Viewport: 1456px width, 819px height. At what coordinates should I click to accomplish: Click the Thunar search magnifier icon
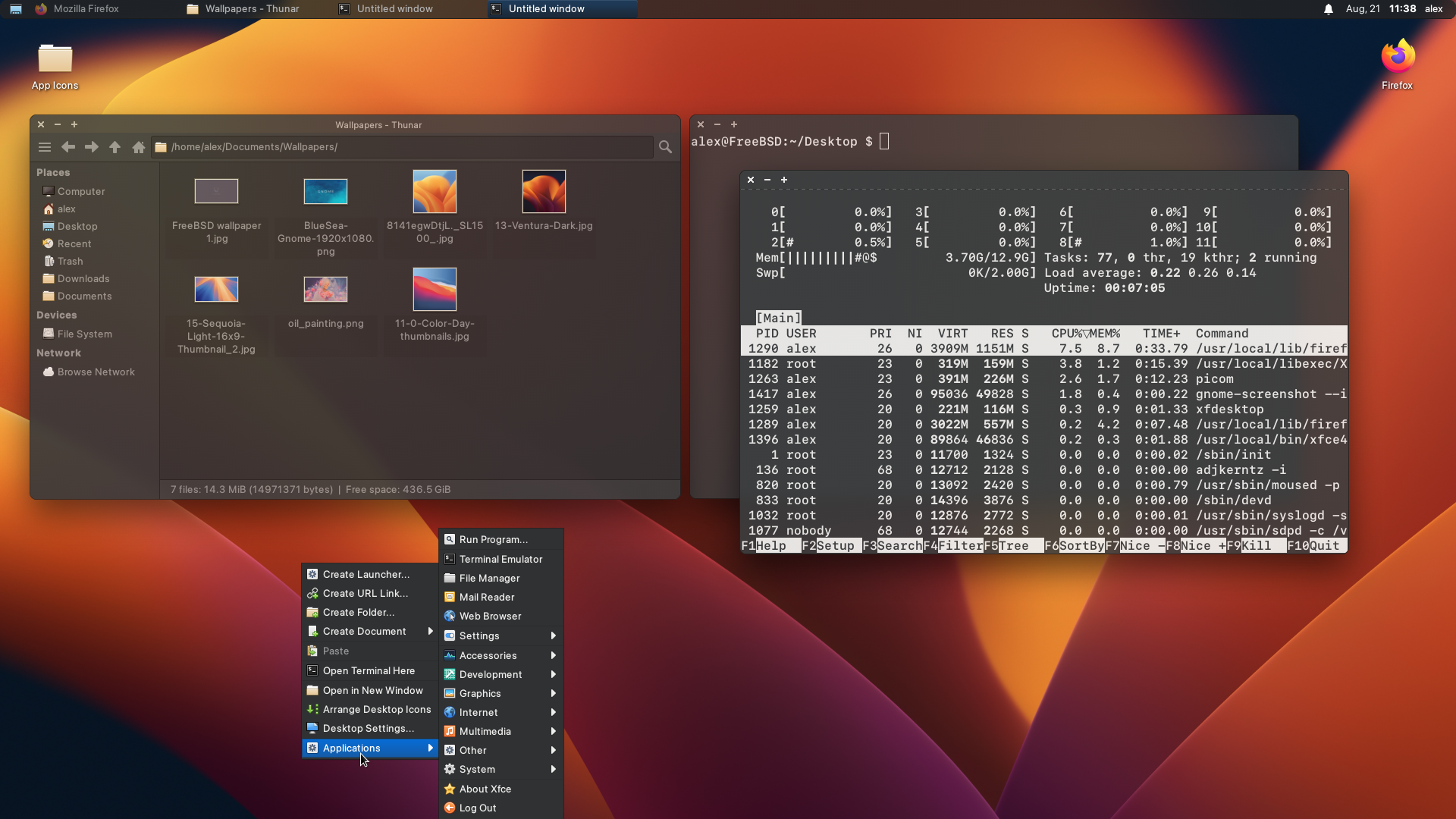(x=665, y=147)
